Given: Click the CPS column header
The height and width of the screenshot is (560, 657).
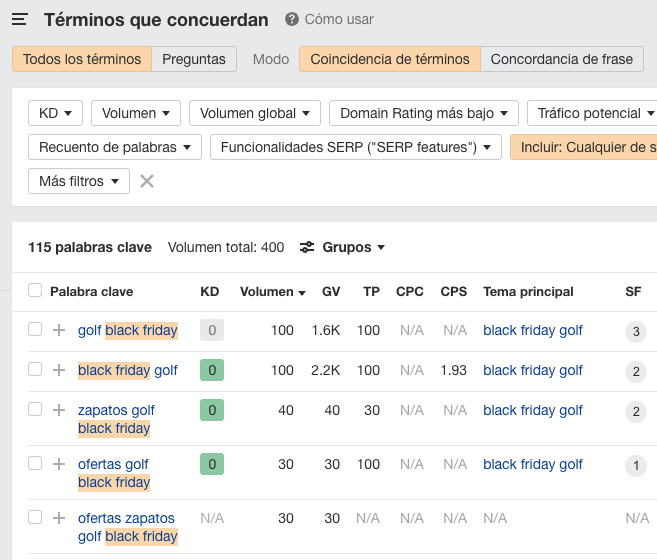Looking at the screenshot, I should (454, 291).
